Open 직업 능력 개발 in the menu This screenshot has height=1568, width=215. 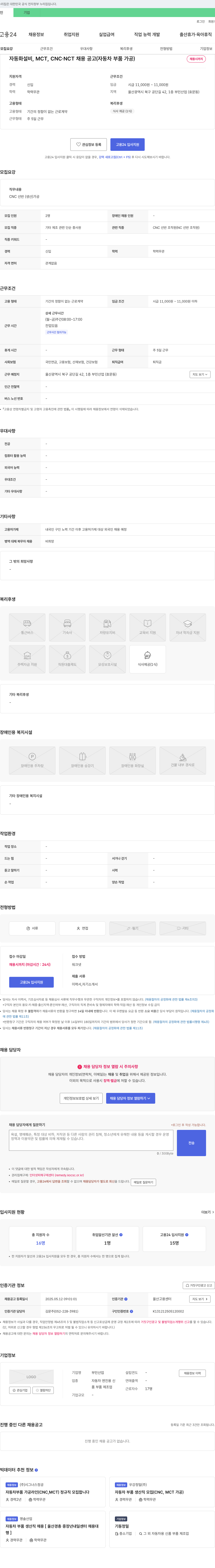(x=147, y=35)
